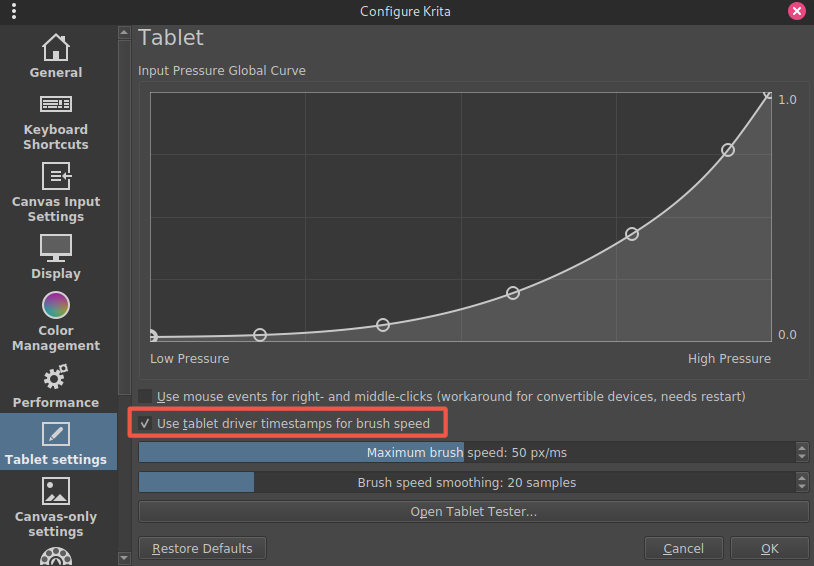Click the Tablet settings pen icon
Screen dimensions: 814x566
click(x=56, y=434)
